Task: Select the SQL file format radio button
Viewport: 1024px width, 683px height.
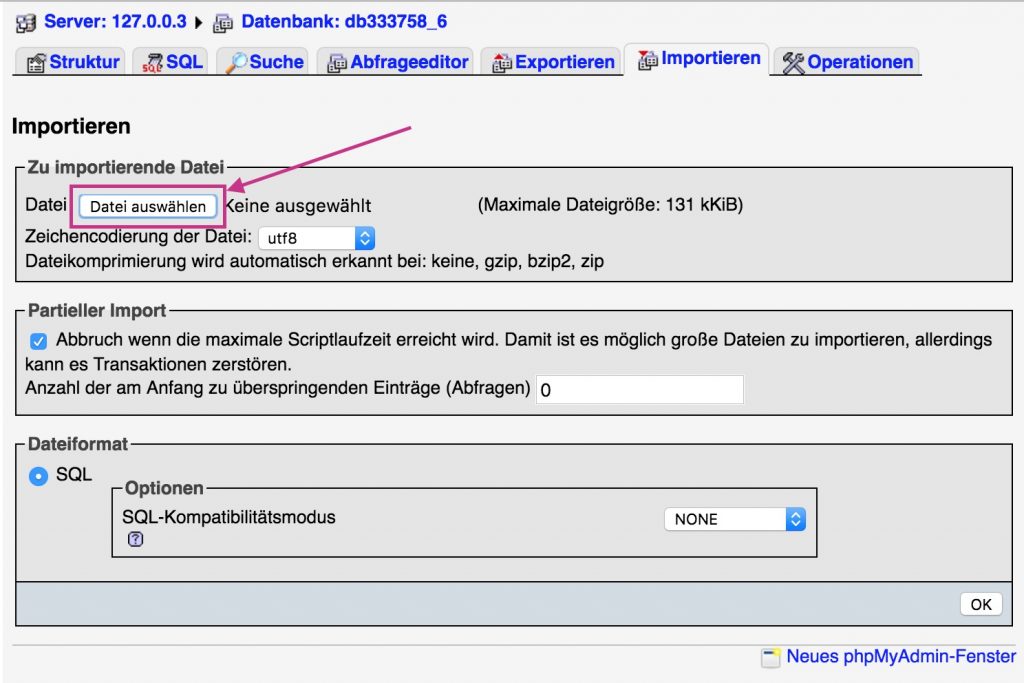Action: coord(38,476)
